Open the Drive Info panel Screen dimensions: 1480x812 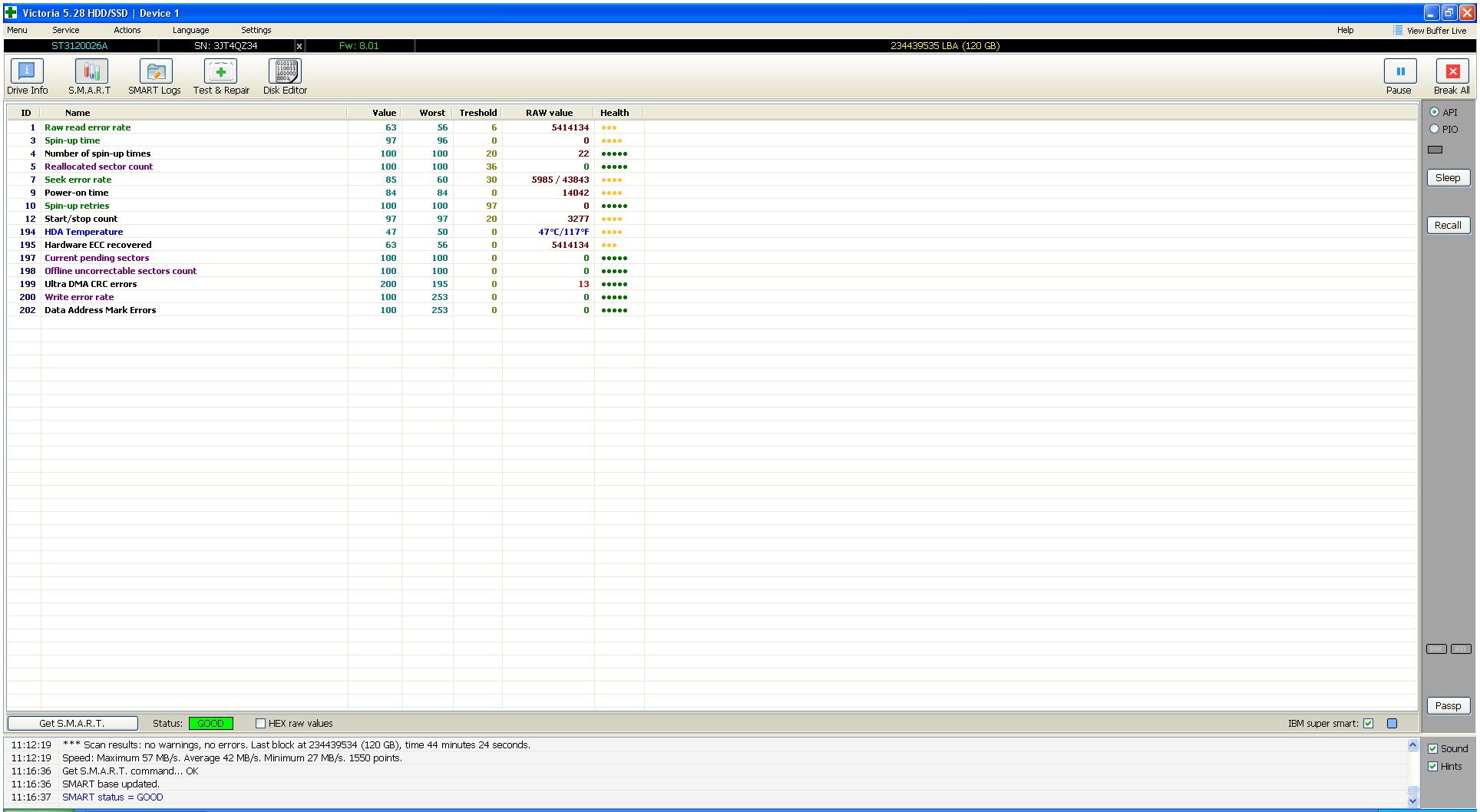(x=28, y=77)
